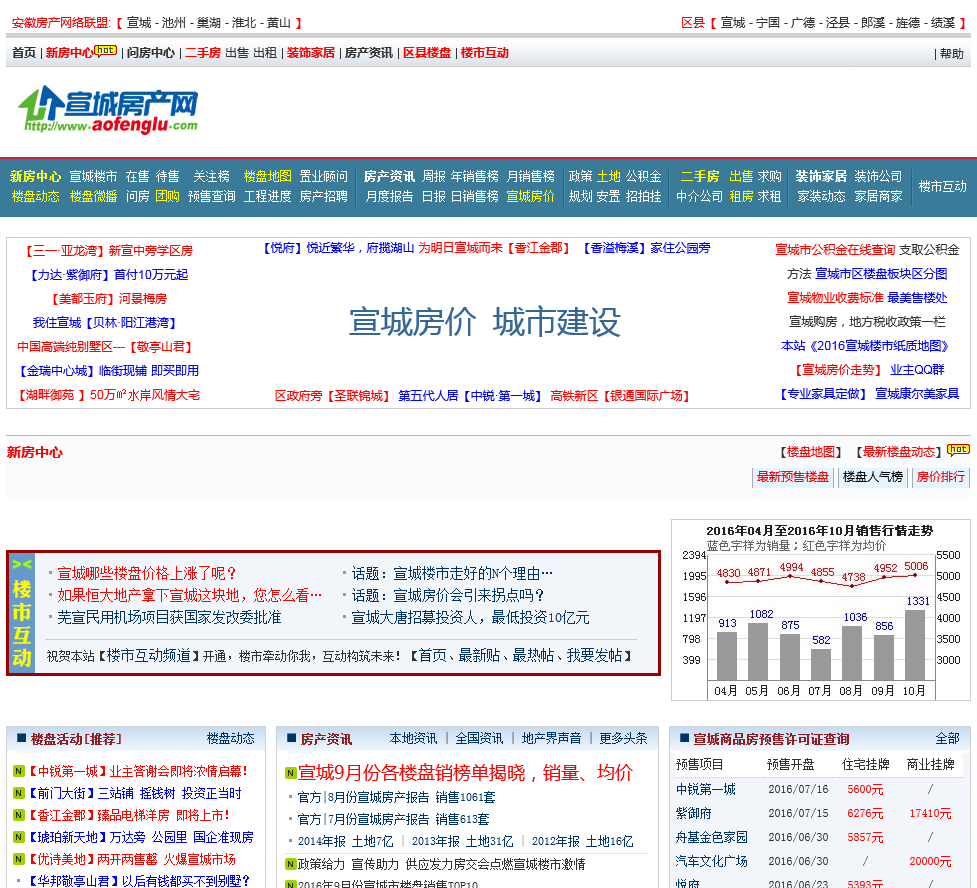Open 宣城康尔美家具 link
The width and height of the screenshot is (977, 888).
coord(917,394)
